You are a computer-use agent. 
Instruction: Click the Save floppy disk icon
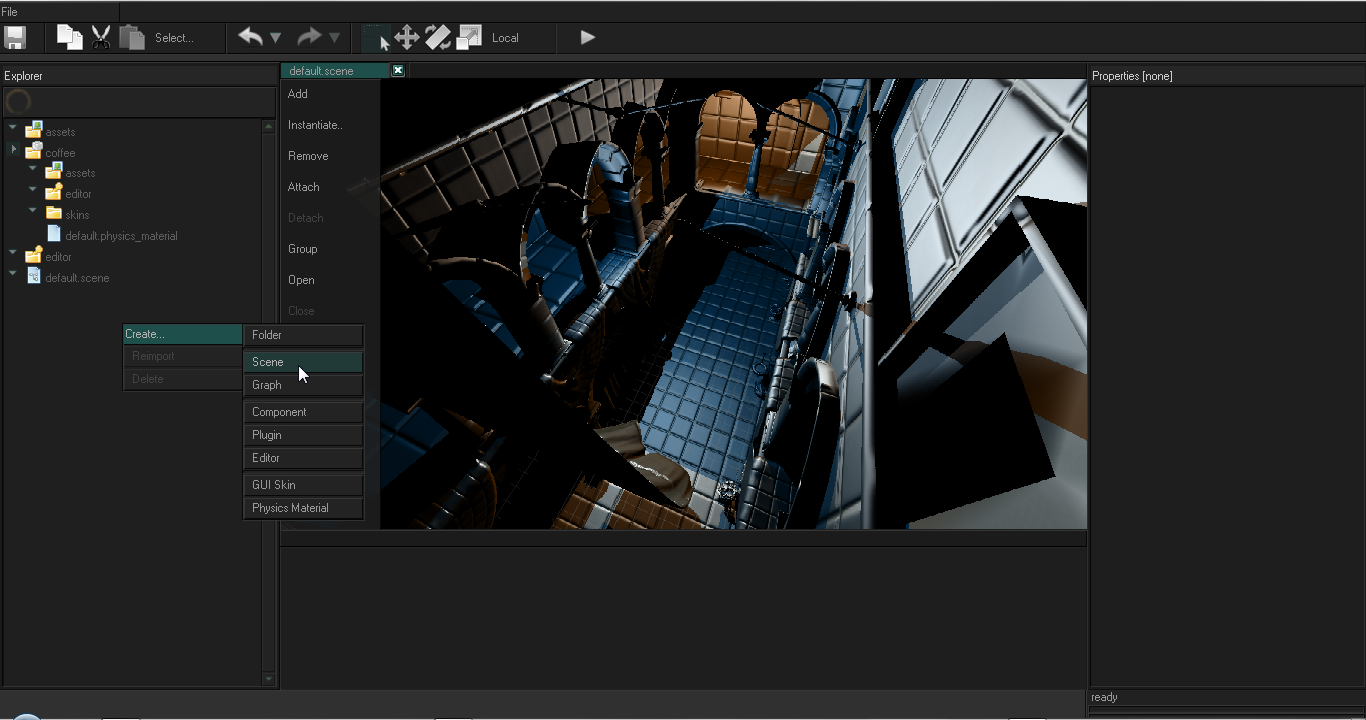15,38
